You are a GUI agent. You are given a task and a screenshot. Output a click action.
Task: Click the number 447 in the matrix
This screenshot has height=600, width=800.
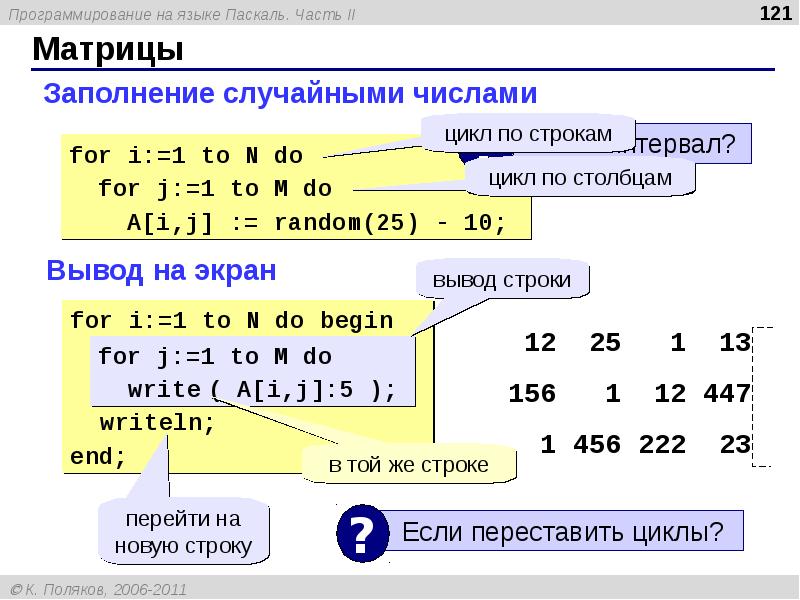click(725, 394)
